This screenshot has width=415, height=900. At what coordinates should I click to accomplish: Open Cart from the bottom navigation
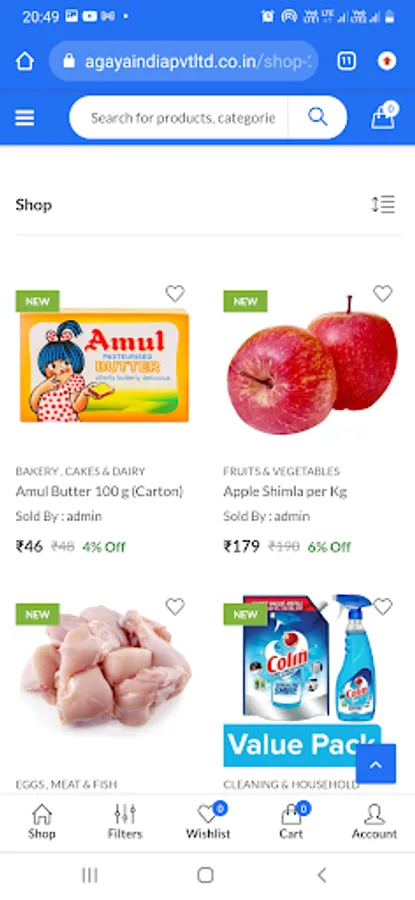291,821
